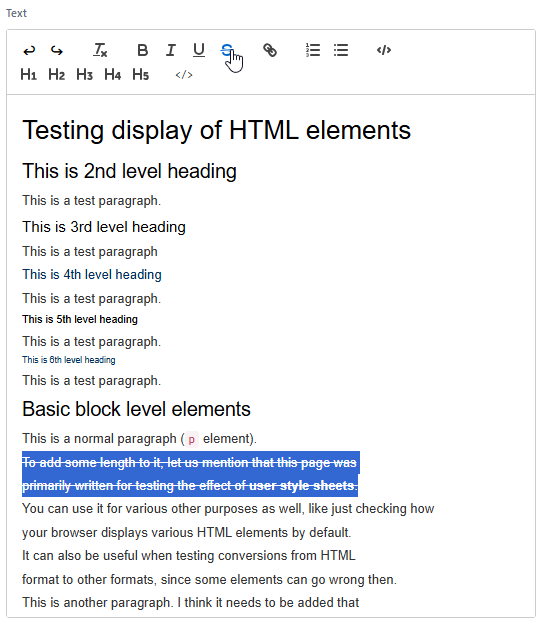
Task: Click 'This is a test paragraph' without period
Action: tap(90, 252)
